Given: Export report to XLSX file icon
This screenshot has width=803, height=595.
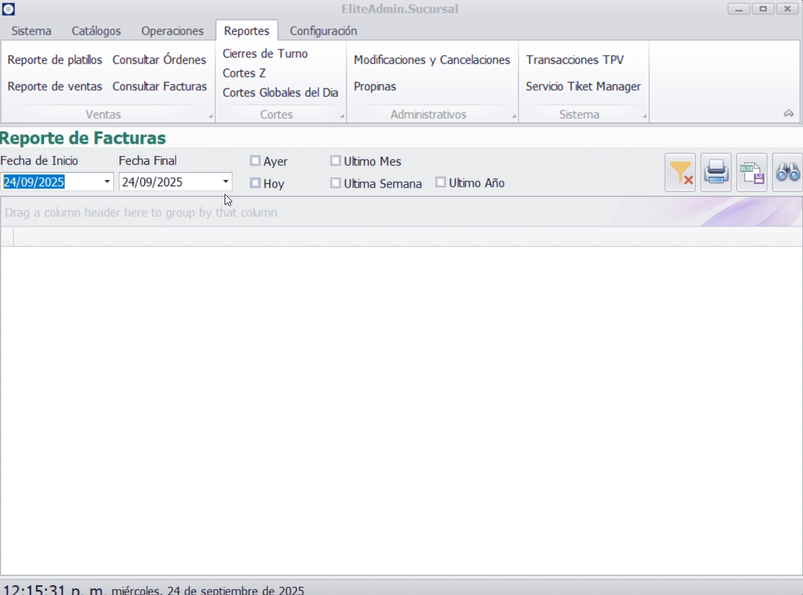Looking at the screenshot, I should click(752, 172).
